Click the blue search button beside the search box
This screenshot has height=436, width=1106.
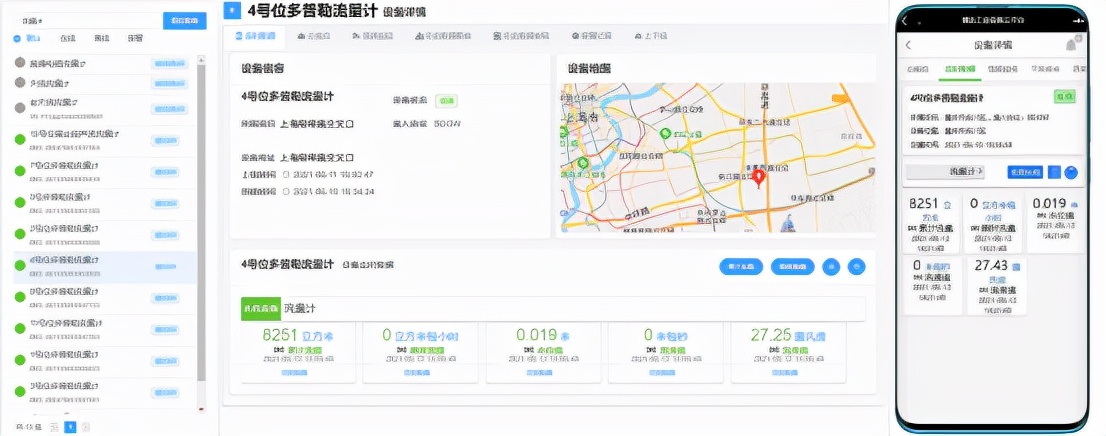185,21
